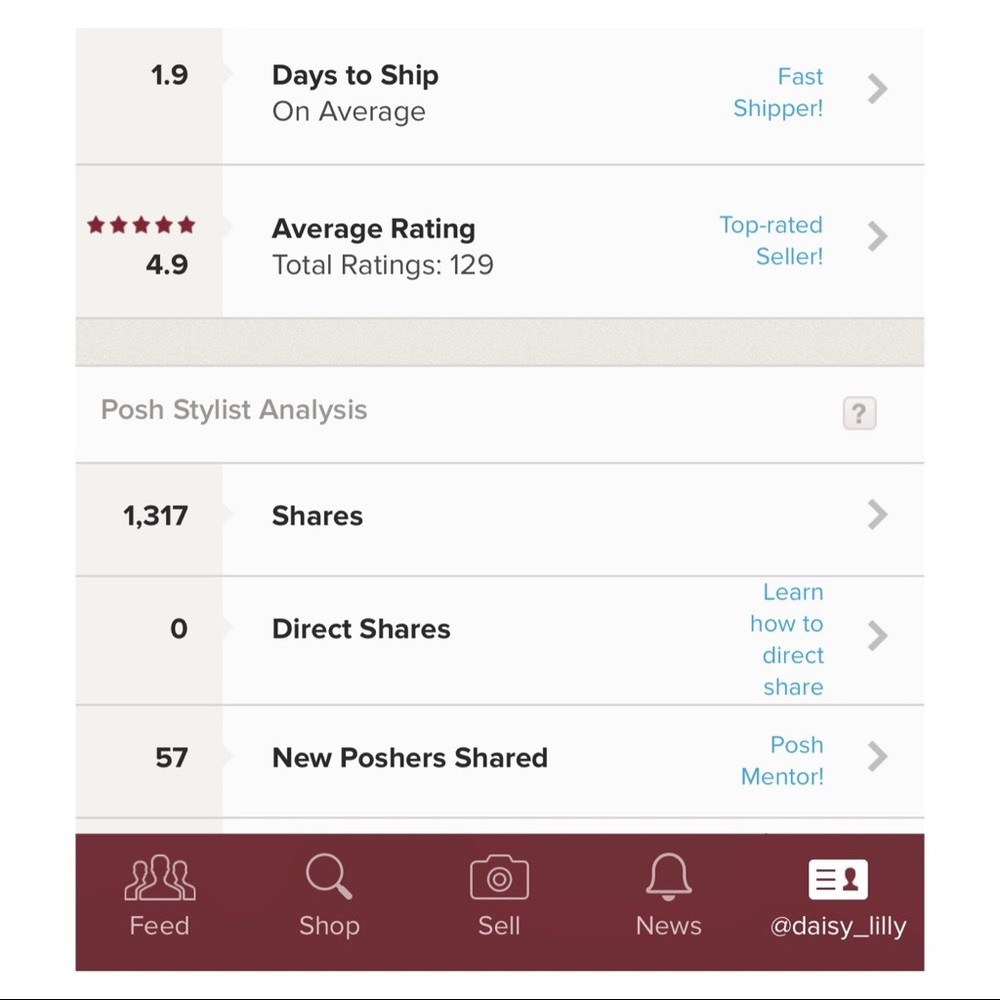This screenshot has width=1000, height=1000.
Task: Click the five-star rating icons
Action: (x=141, y=226)
